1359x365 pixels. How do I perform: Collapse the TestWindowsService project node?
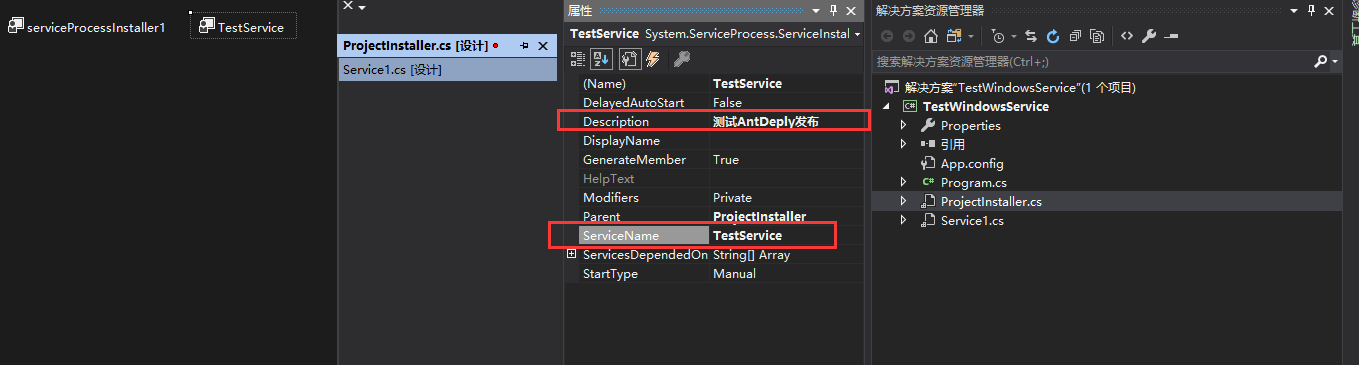coord(887,106)
